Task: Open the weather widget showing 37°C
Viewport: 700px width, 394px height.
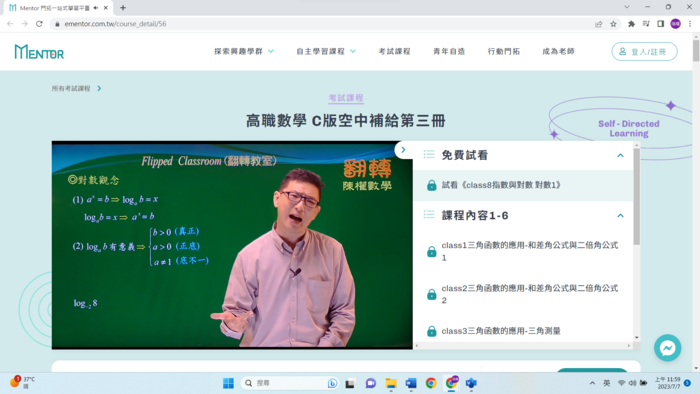Action: (22, 382)
